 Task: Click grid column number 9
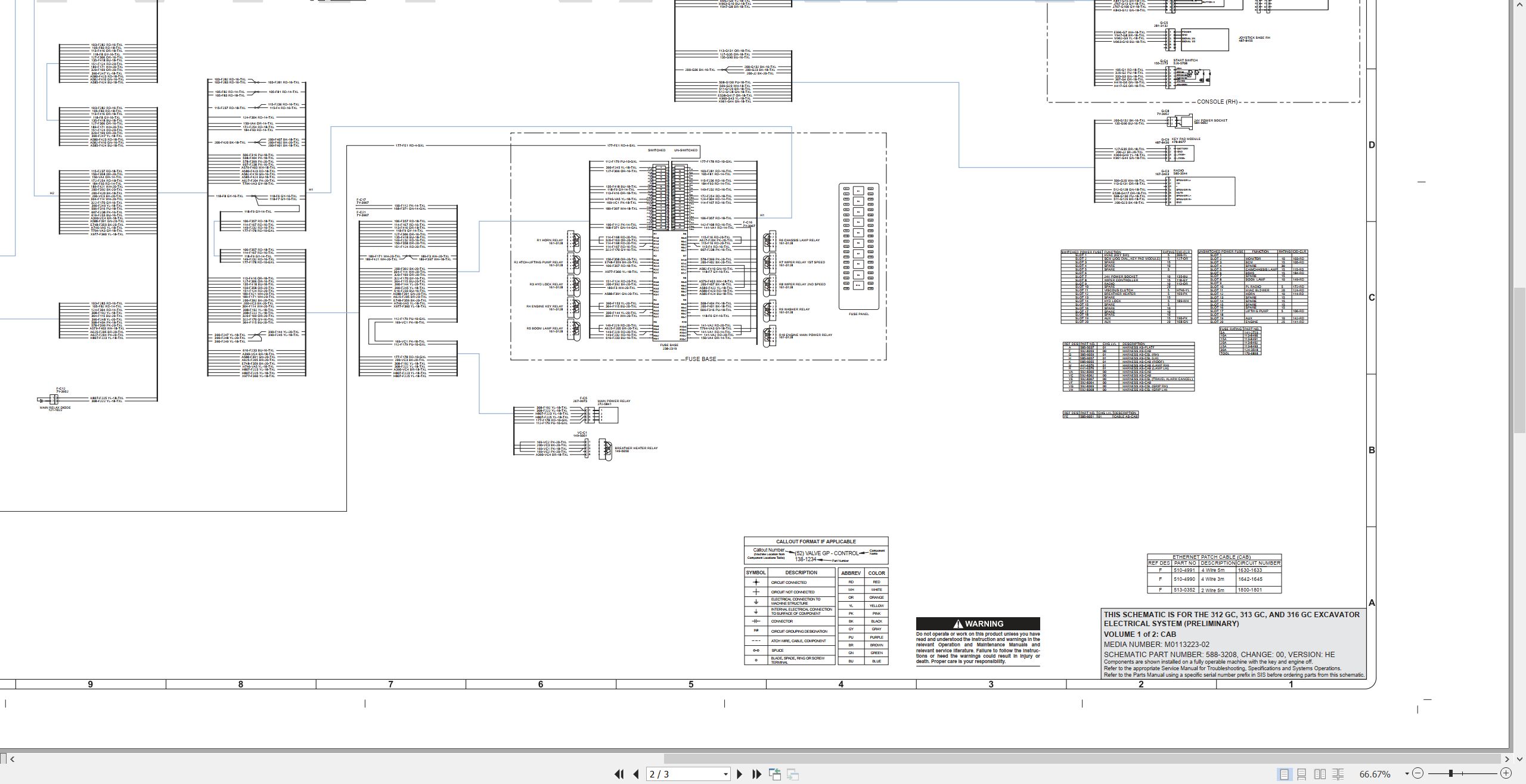(x=91, y=685)
